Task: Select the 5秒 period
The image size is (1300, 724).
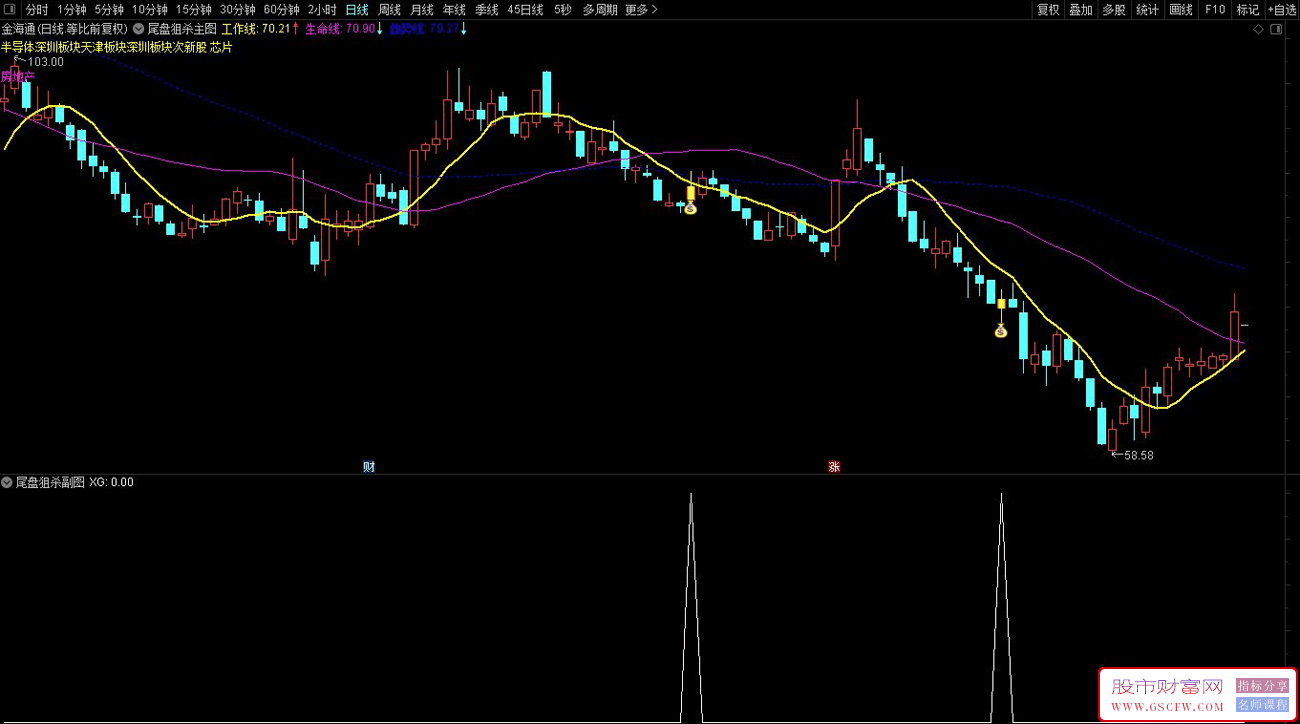Action: coord(563,10)
